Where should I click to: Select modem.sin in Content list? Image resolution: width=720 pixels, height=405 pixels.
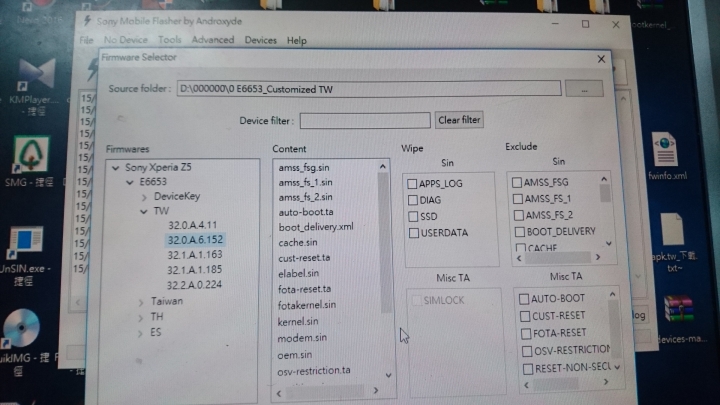point(302,338)
